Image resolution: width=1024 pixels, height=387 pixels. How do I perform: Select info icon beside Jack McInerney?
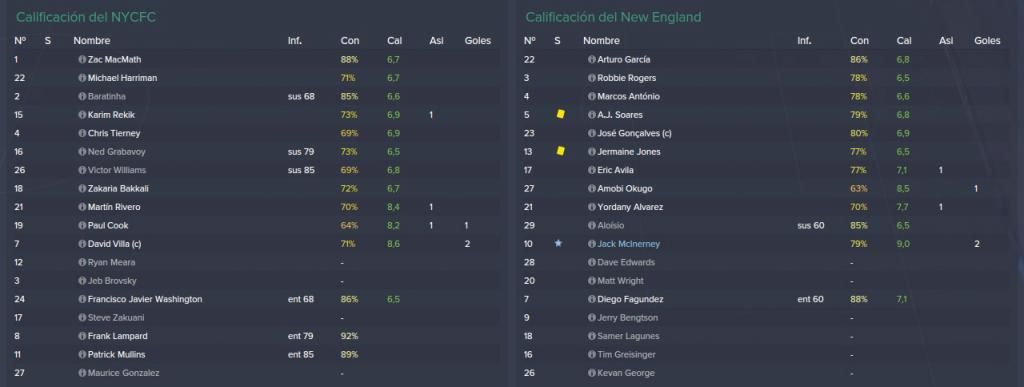click(x=592, y=244)
